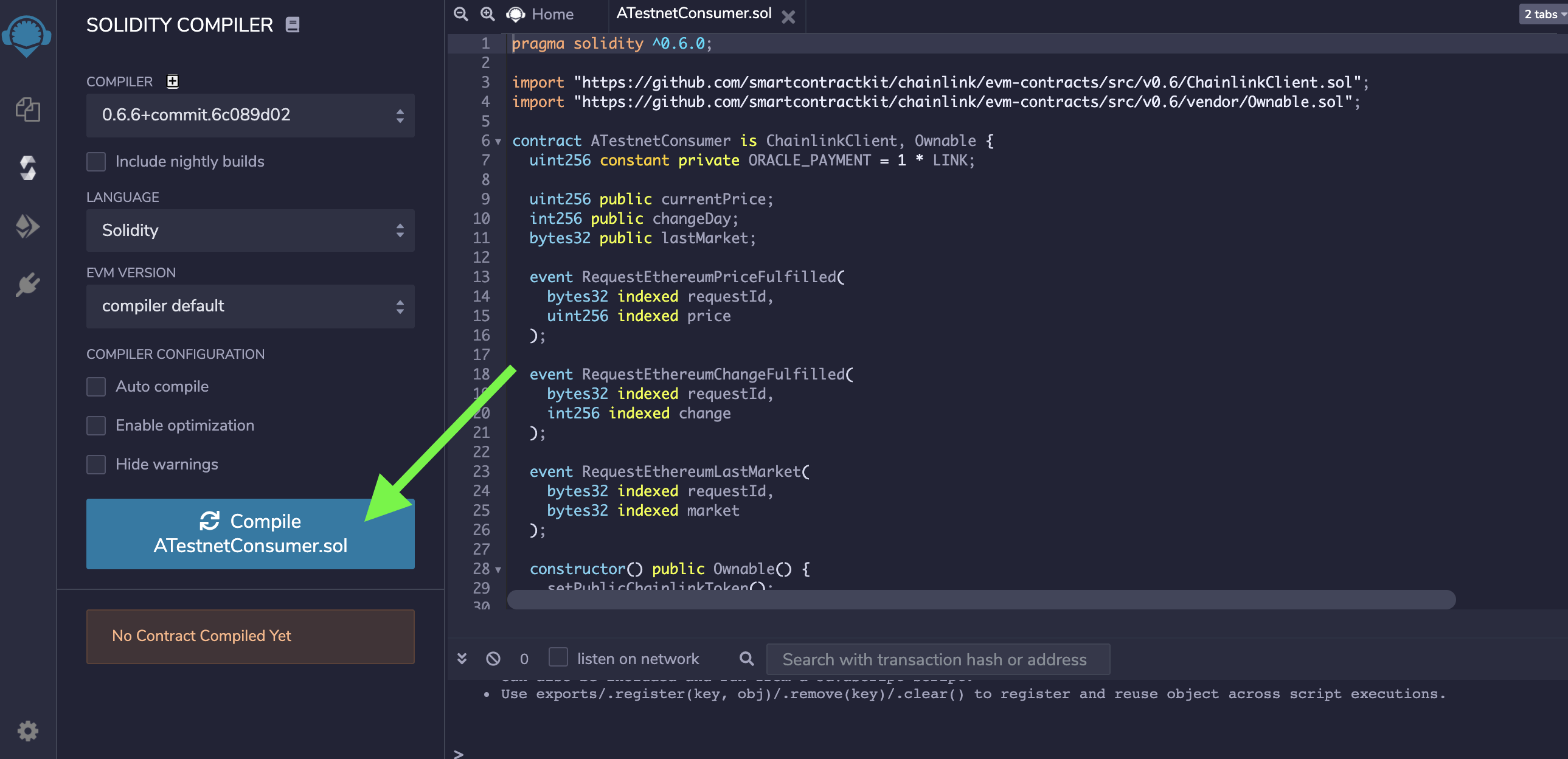The height and width of the screenshot is (759, 1568).
Task: Open the File Explorer sidebar icon
Action: tap(27, 109)
